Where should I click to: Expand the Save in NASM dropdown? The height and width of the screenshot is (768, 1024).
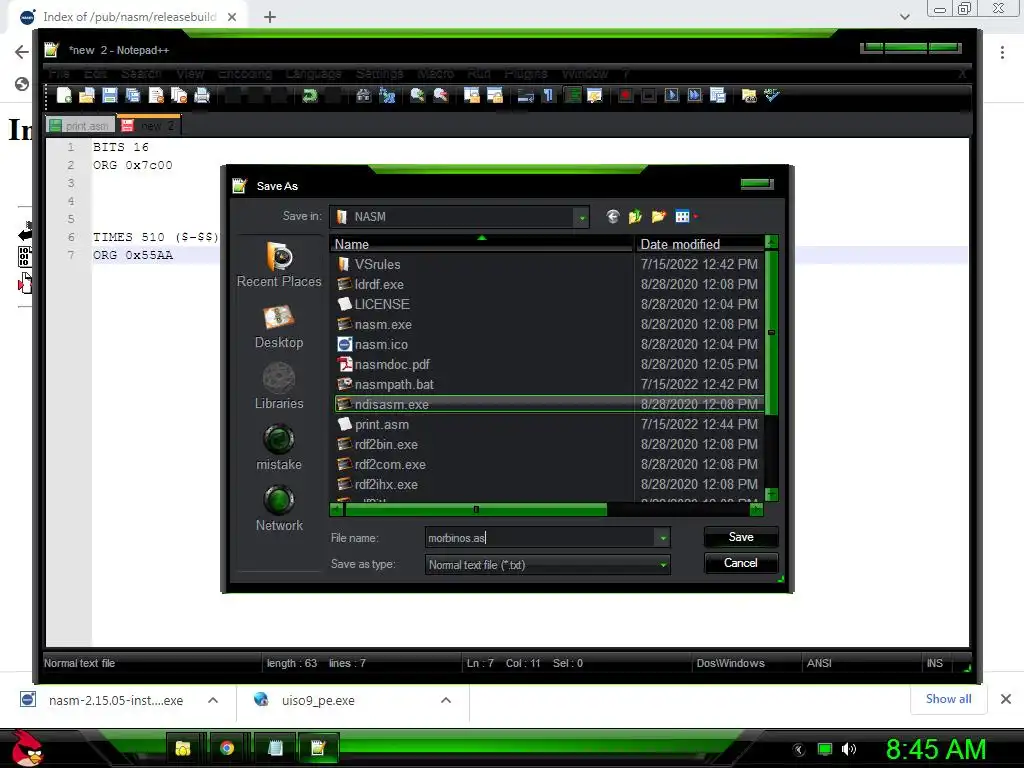581,217
